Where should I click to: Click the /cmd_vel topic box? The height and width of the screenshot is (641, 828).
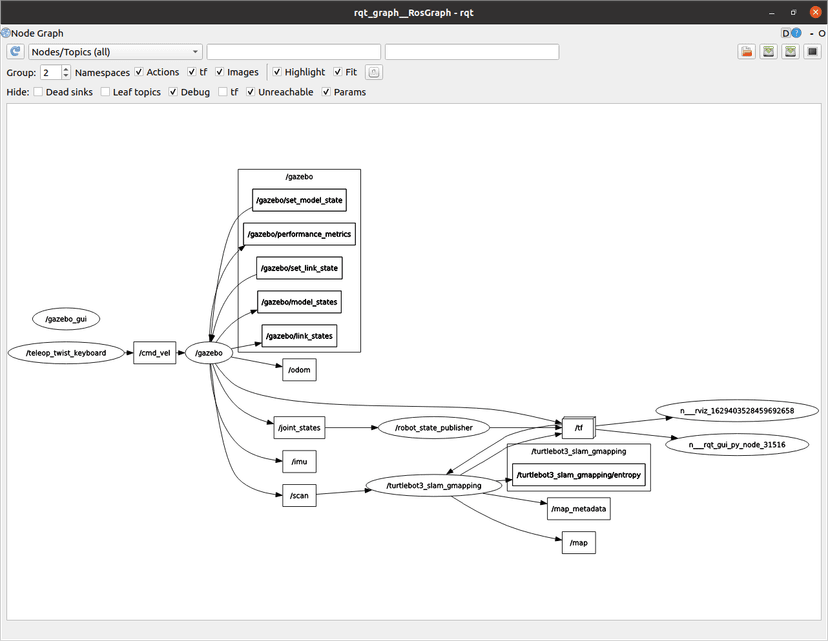pyautogui.click(x=154, y=353)
